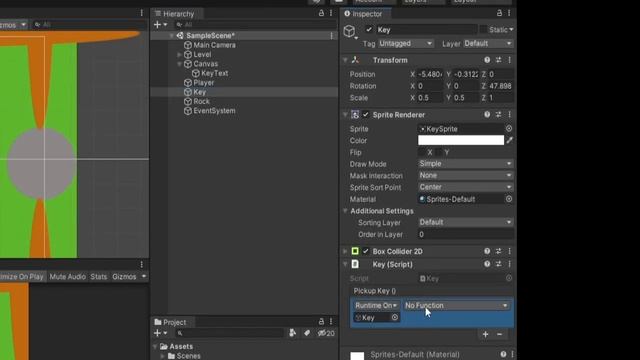The image size is (640, 360).
Task: Toggle Flip Y checkbox
Action: pos(439,152)
